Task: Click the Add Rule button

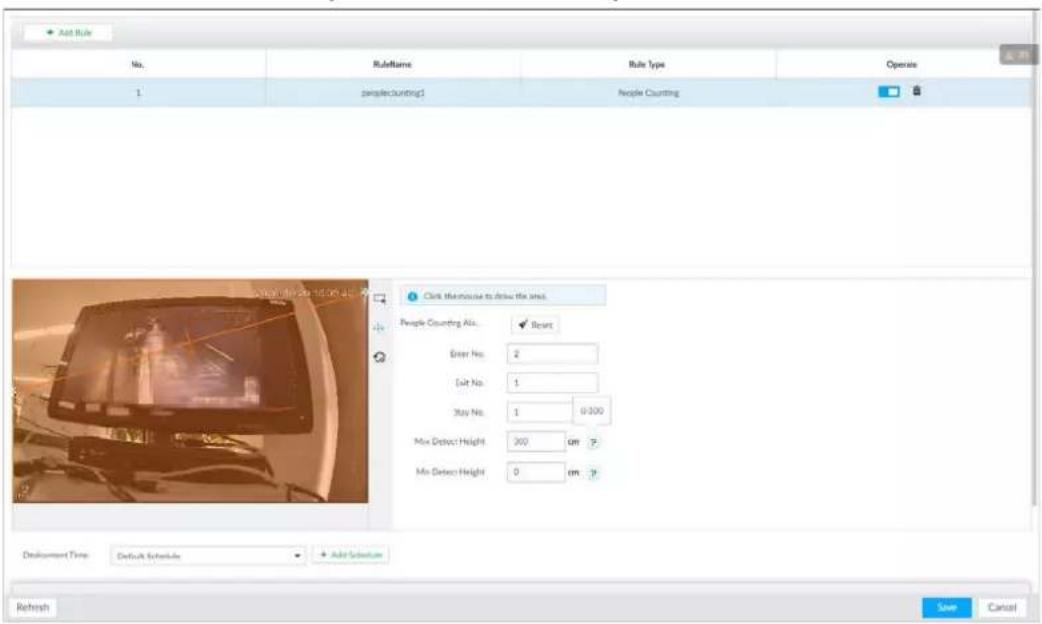Action: pyautogui.click(x=68, y=33)
